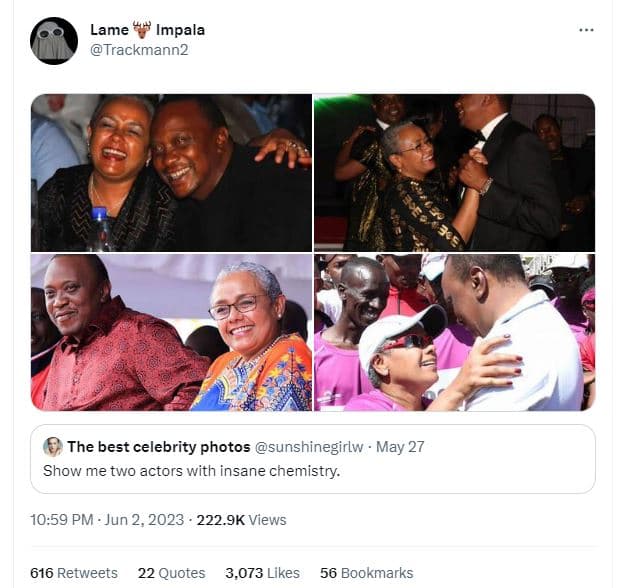Click the @Trackmann2 handle
The image size is (621, 588).
(131, 49)
